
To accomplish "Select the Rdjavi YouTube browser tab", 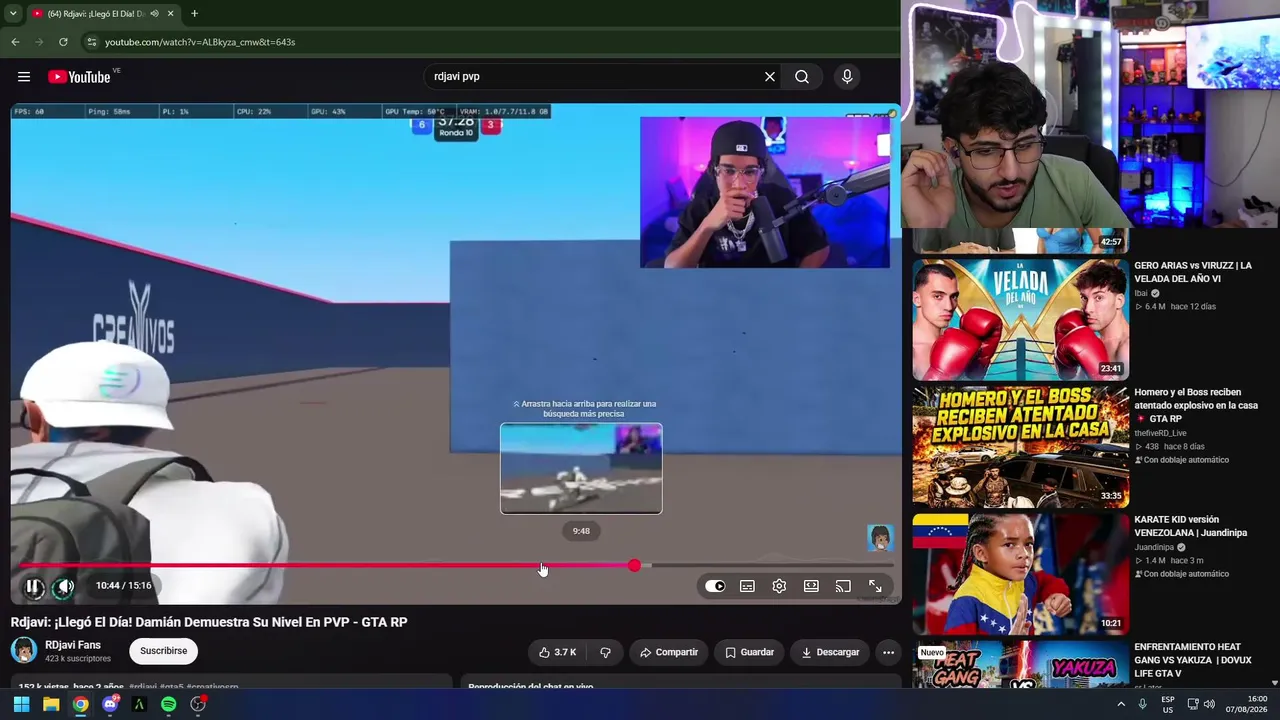I will tap(104, 14).
